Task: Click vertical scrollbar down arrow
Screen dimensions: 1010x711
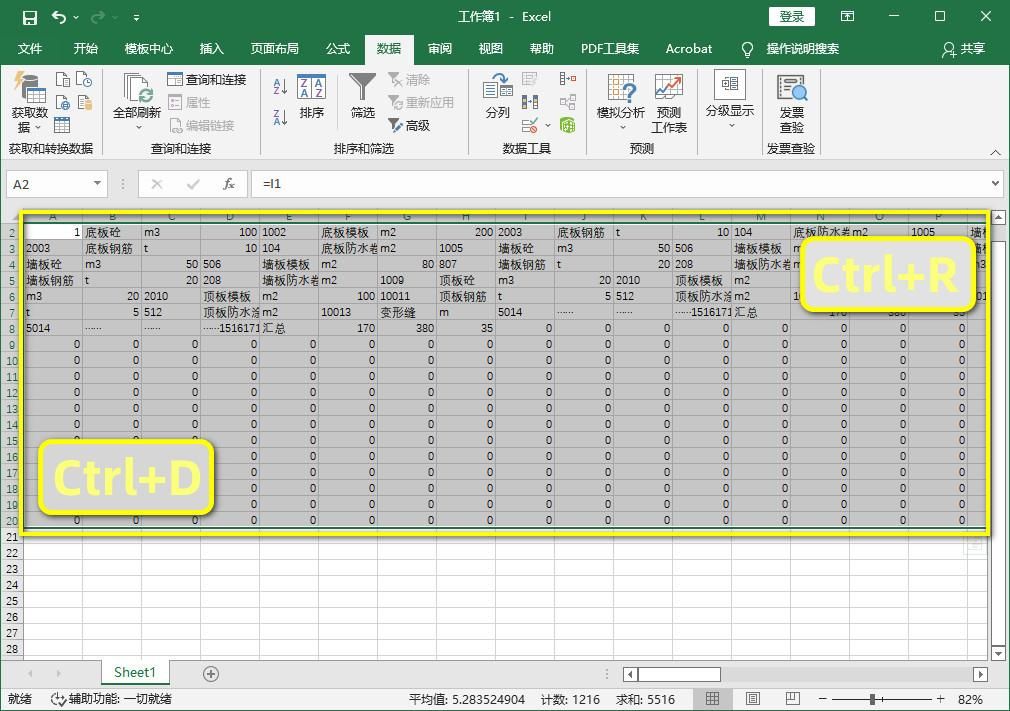Action: (x=998, y=653)
